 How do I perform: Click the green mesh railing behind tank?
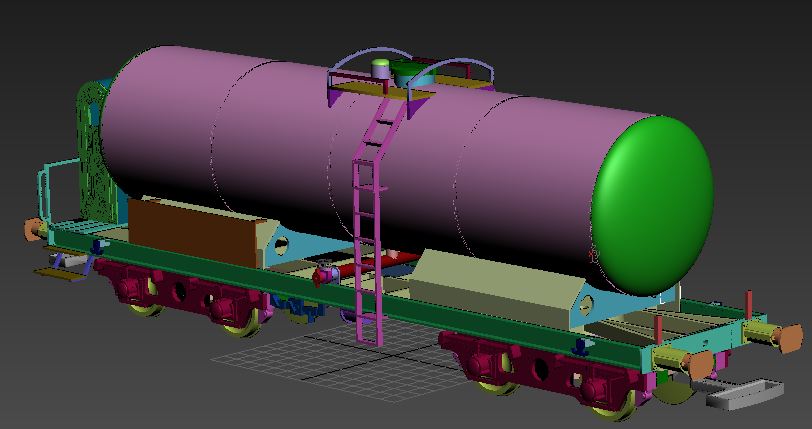[x=88, y=150]
